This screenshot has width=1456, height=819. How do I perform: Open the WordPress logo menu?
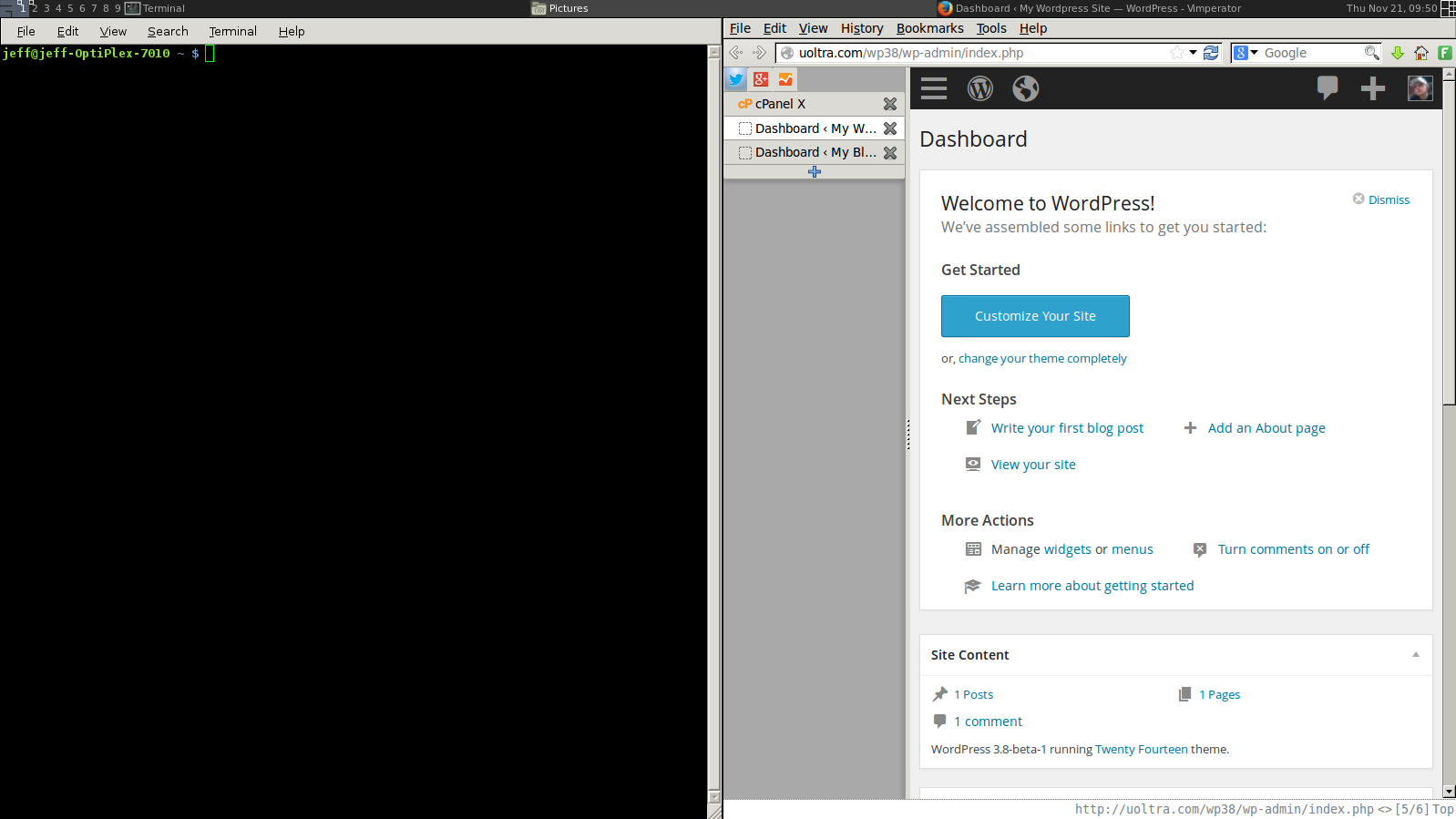coord(980,88)
